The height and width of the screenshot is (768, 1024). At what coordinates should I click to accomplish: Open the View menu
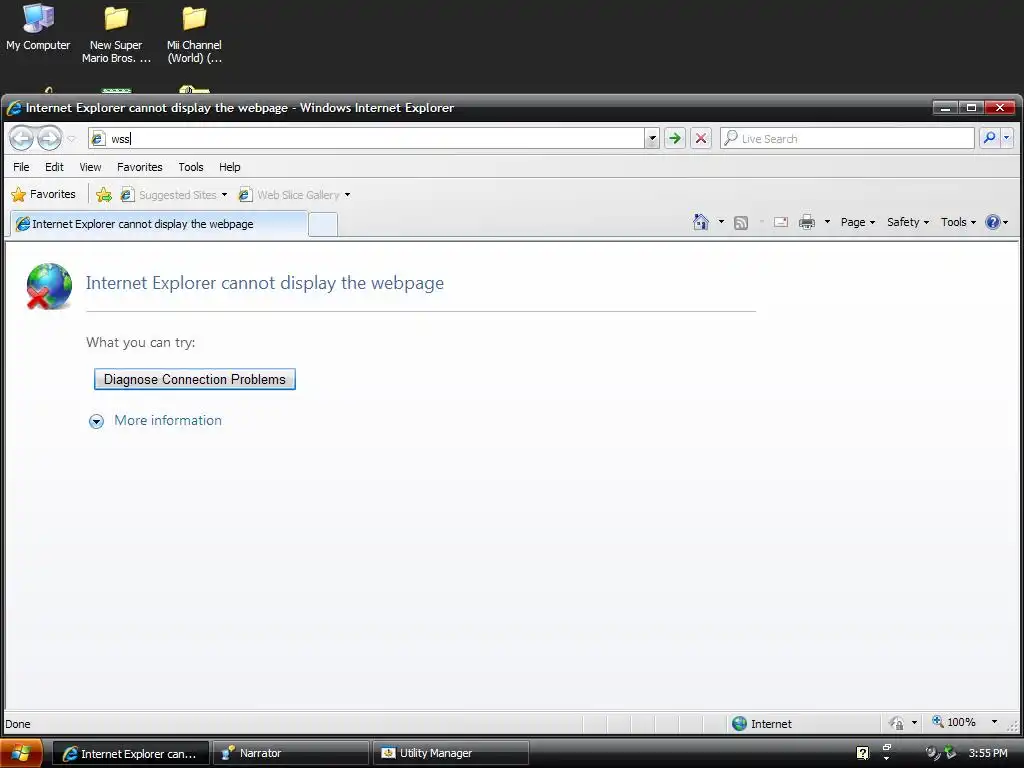[90, 167]
